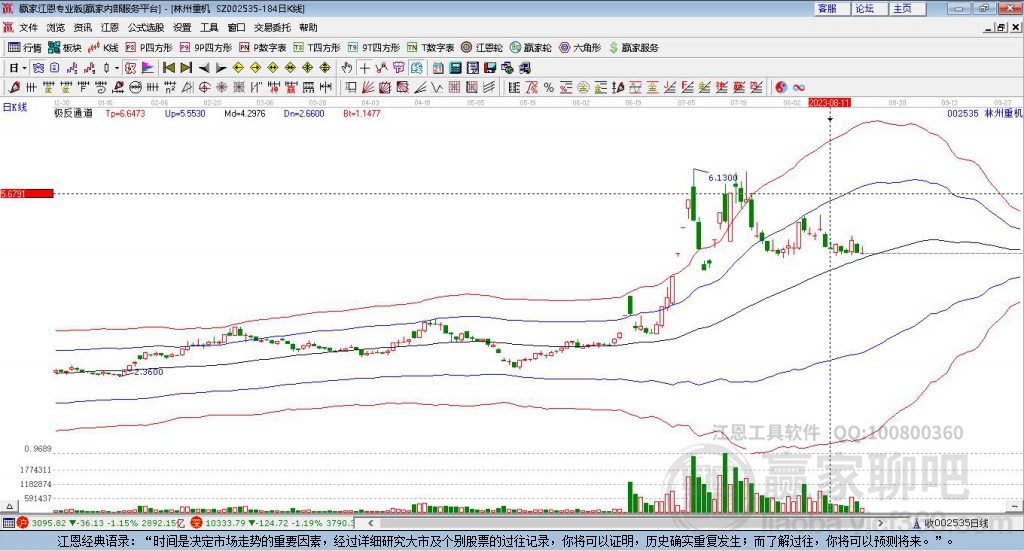Open 赢家服务 services
Image resolution: width=1024 pixels, height=551 pixels.
click(x=633, y=48)
